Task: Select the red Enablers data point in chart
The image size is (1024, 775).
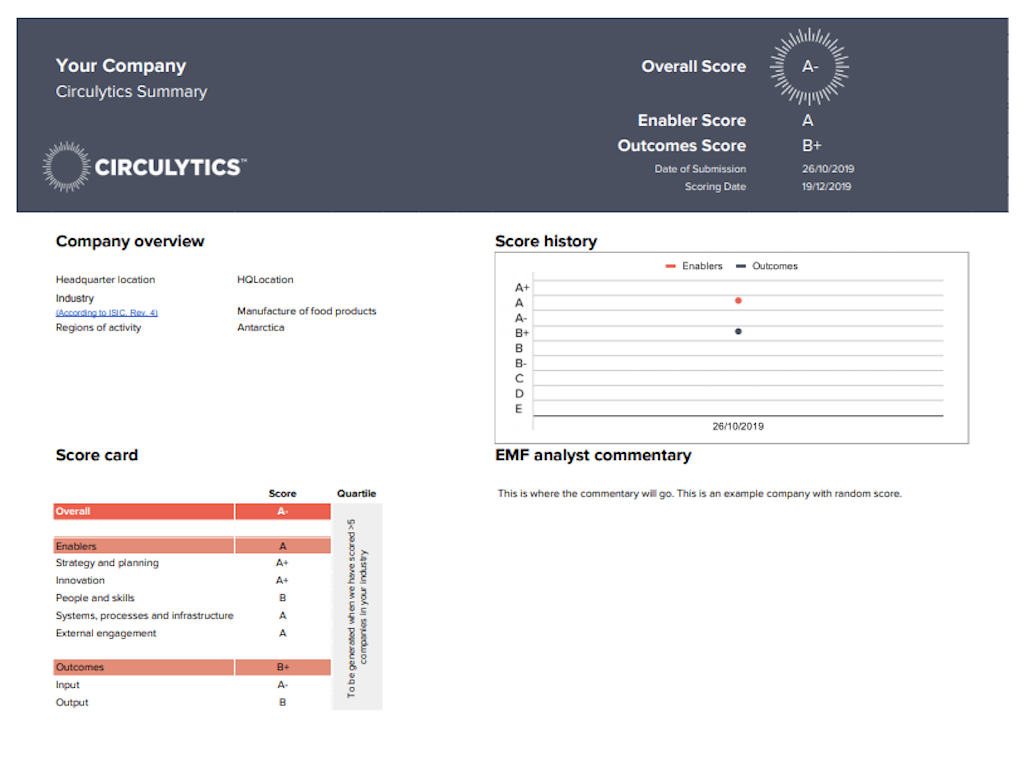Action: pos(738,301)
